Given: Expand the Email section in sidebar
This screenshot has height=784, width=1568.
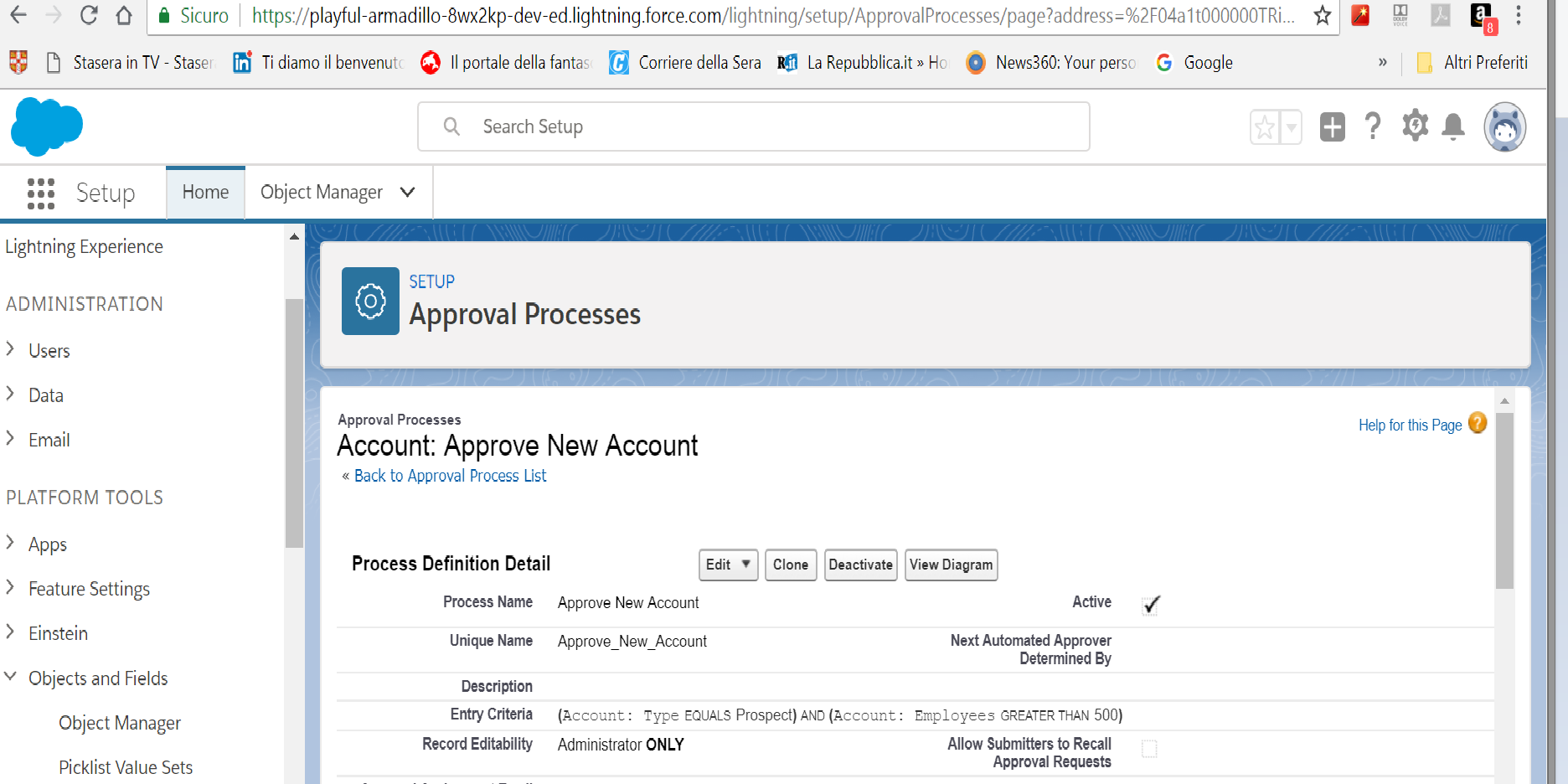Looking at the screenshot, I should pos(10,437).
